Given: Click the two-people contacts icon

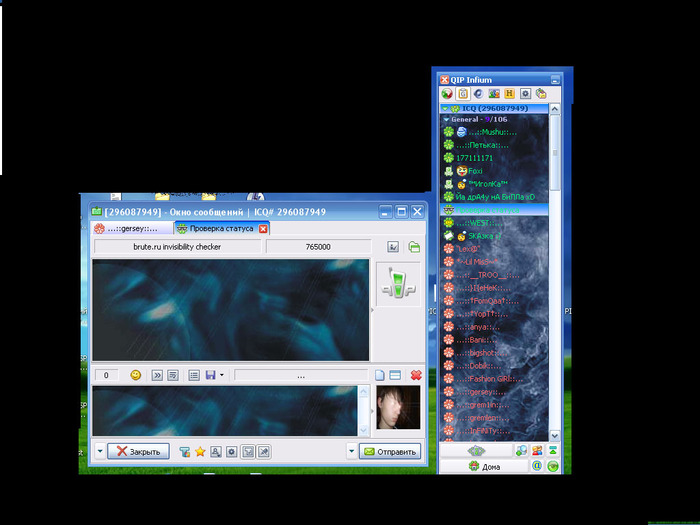Looking at the screenshot, I should 537,451.
